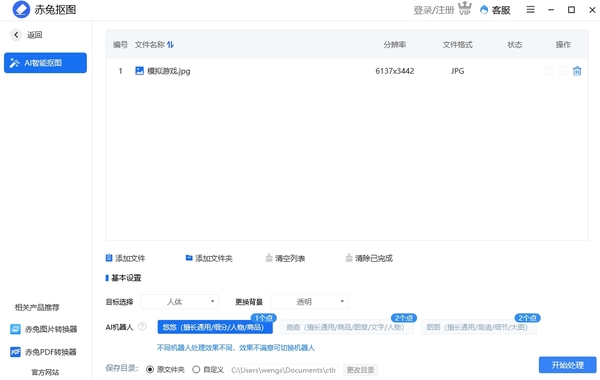Click 文件格式 column header
Viewport: 600px width, 380px height.
(457, 45)
